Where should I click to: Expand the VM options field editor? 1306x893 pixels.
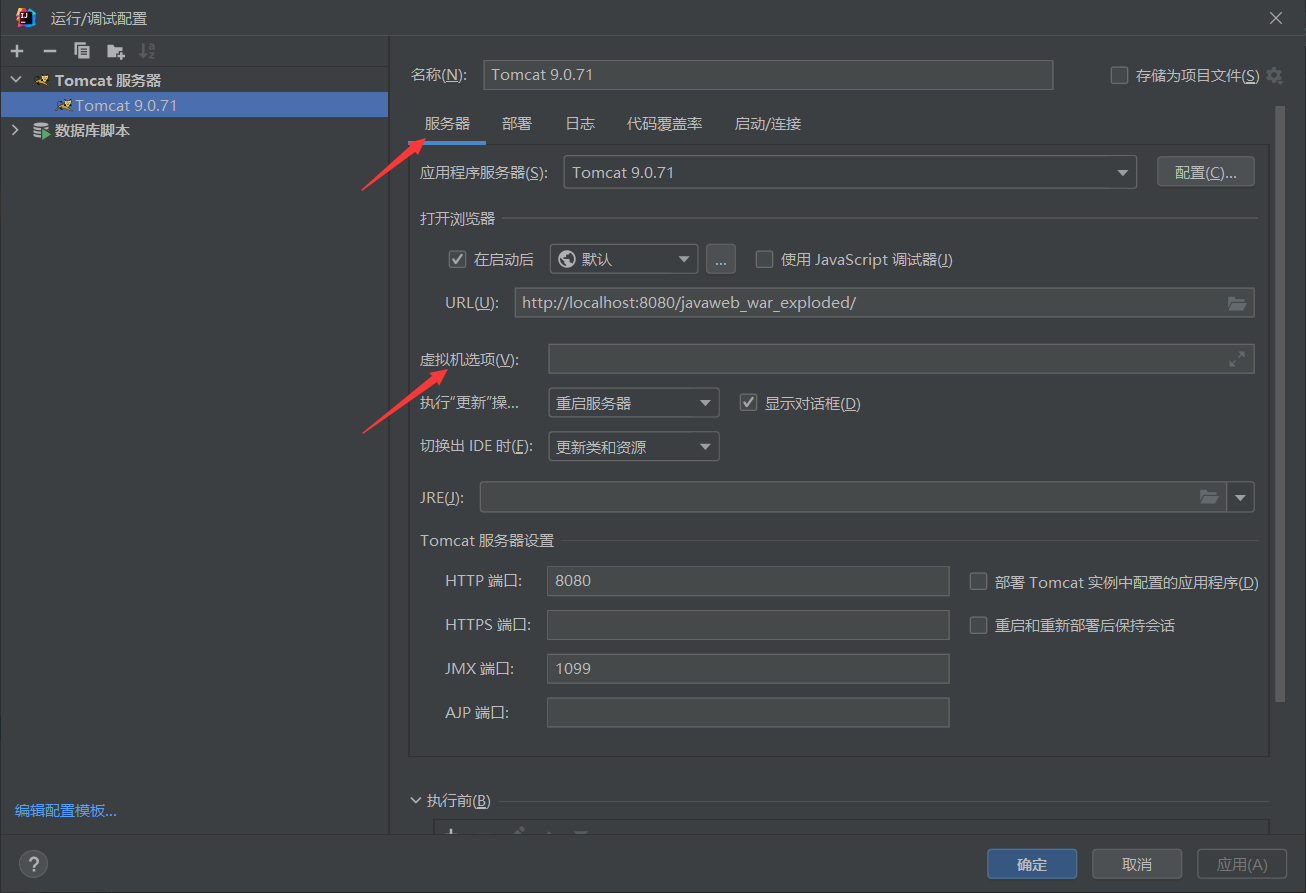(1237, 359)
